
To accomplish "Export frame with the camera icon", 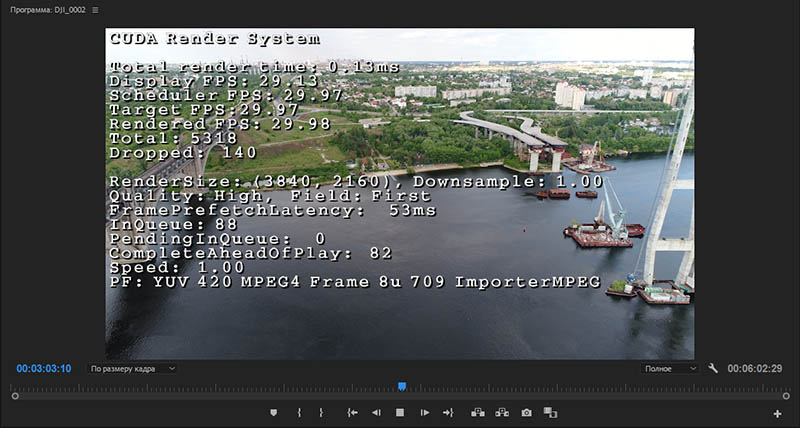I will (527, 413).
